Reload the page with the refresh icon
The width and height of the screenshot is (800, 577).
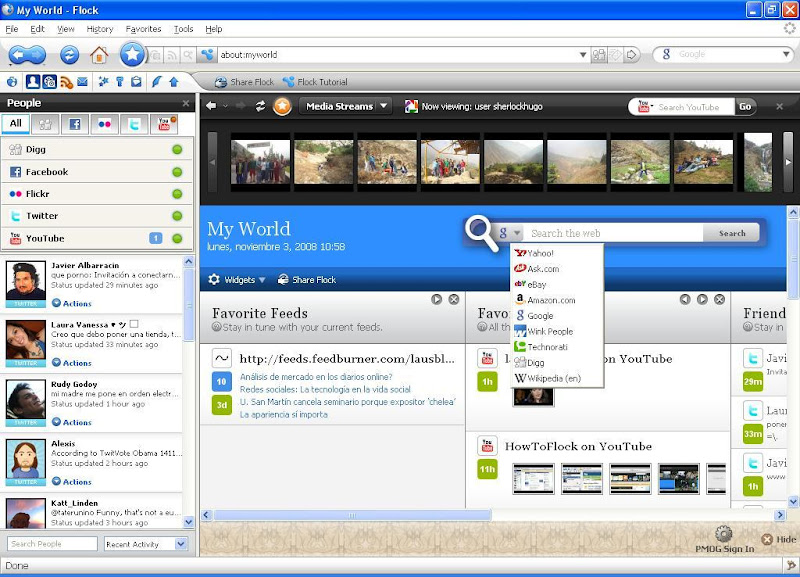pos(69,55)
